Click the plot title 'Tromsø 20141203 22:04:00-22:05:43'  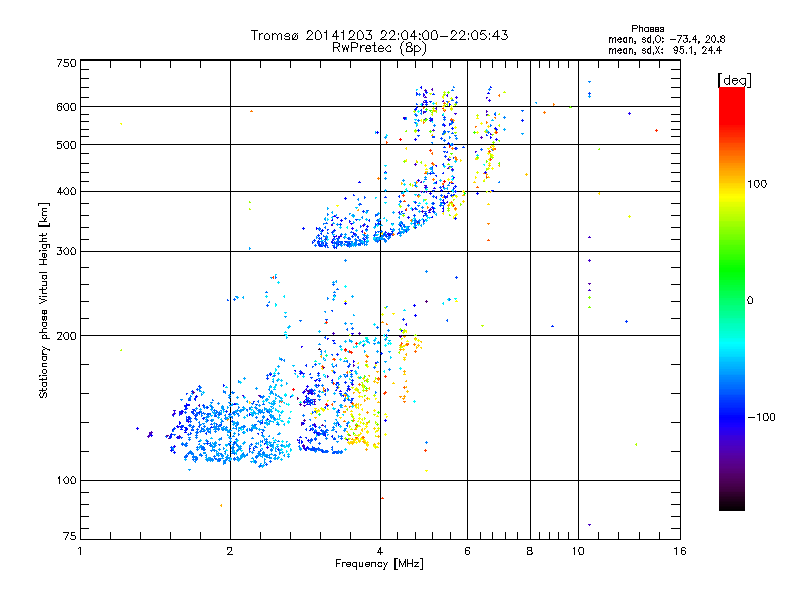point(379,35)
